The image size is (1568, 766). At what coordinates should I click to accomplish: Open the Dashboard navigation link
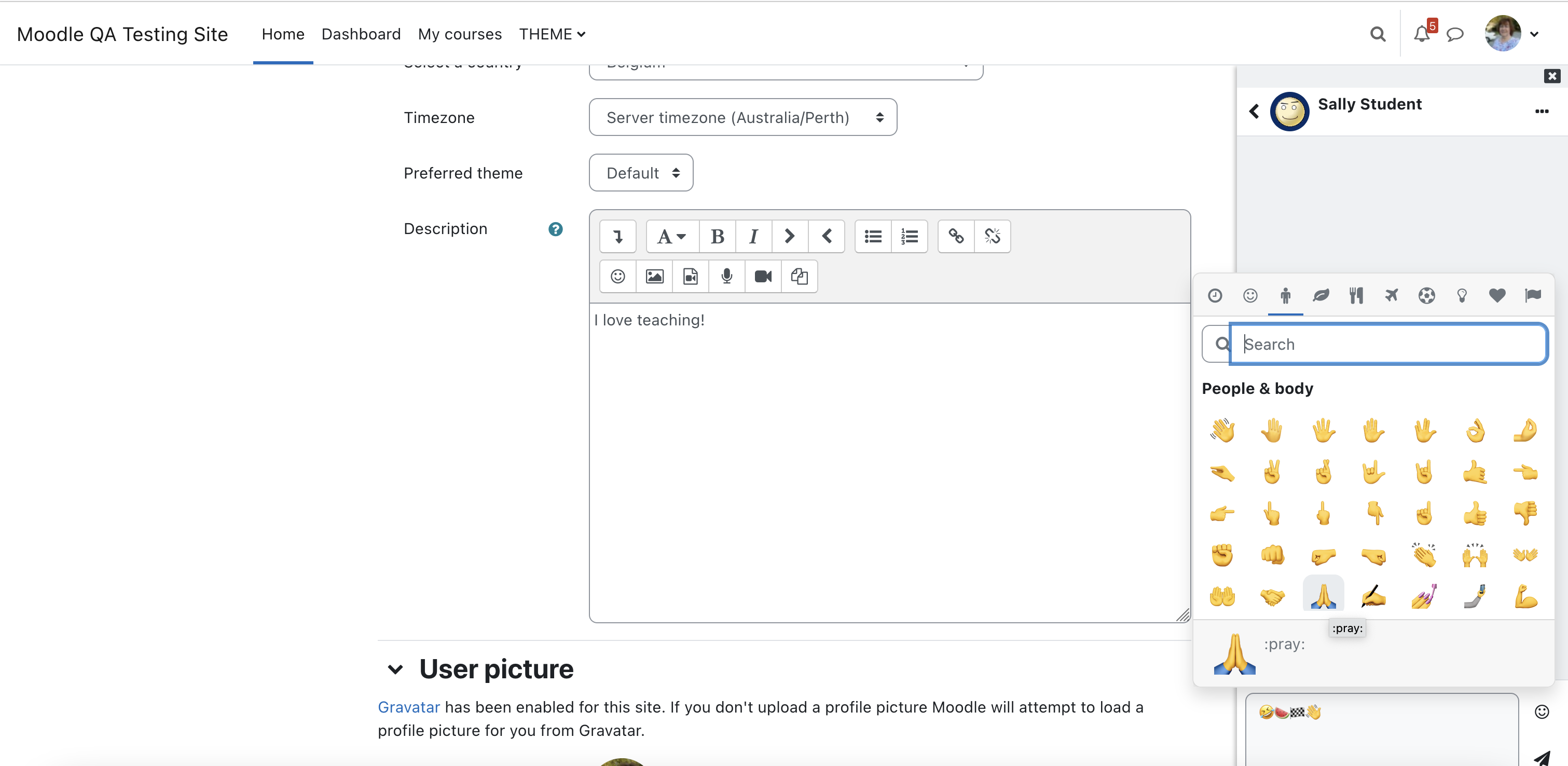(361, 34)
